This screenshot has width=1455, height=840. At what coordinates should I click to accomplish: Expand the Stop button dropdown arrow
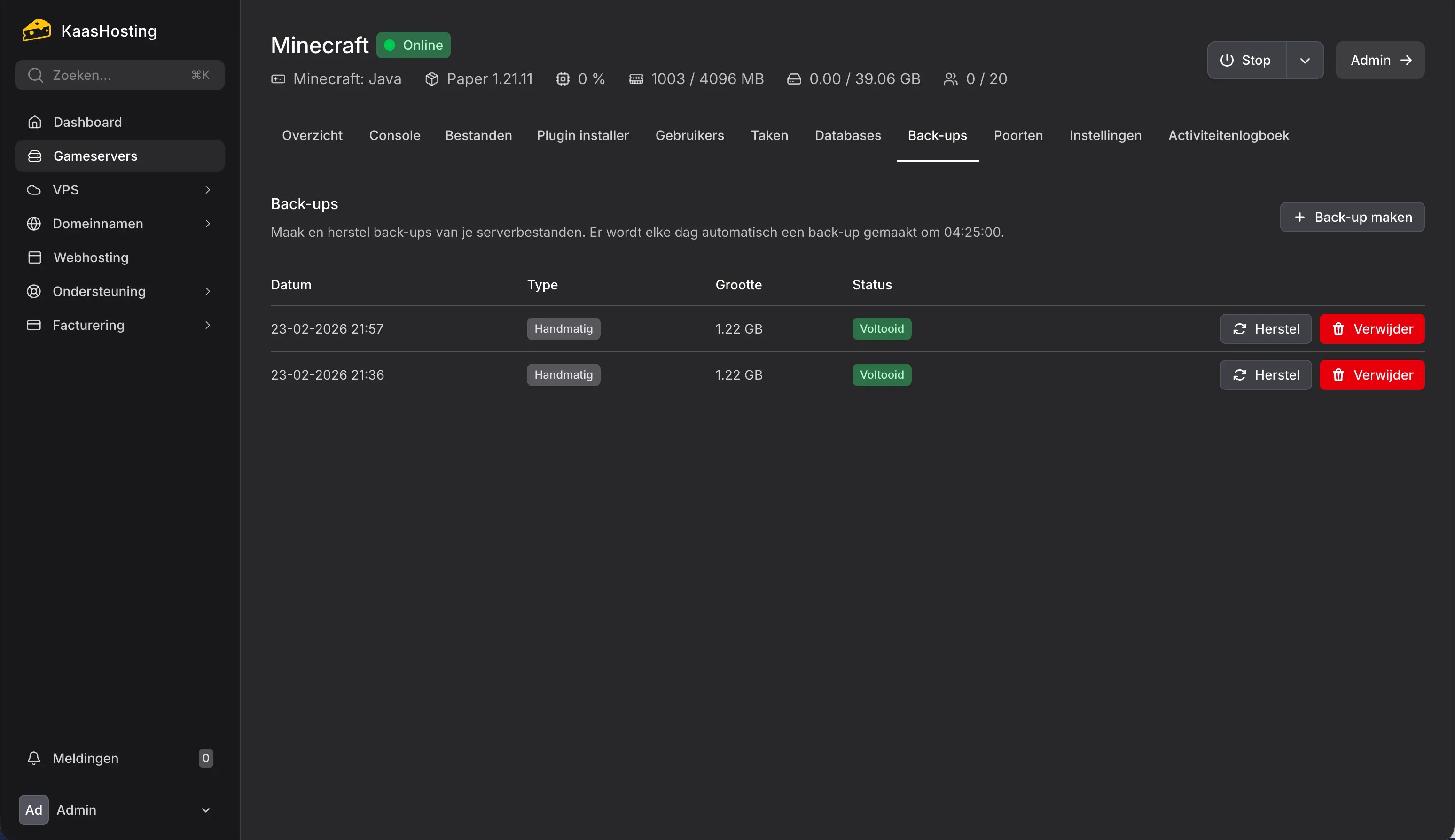tap(1305, 60)
